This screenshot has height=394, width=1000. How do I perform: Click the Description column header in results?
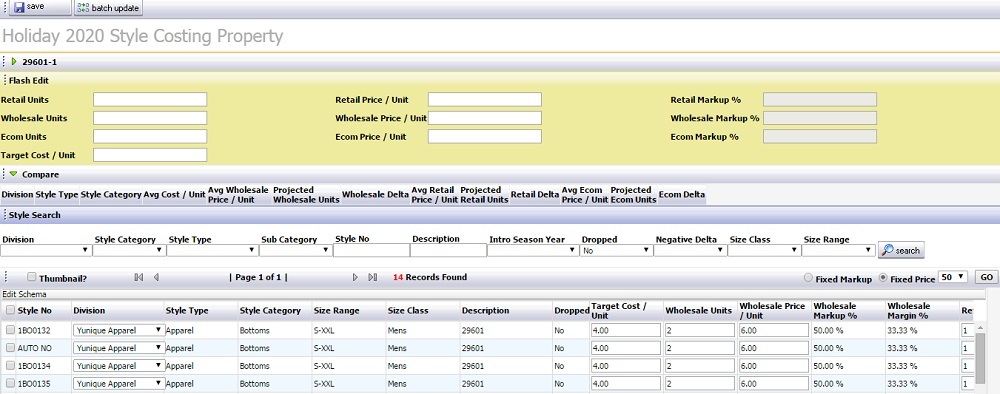point(485,310)
